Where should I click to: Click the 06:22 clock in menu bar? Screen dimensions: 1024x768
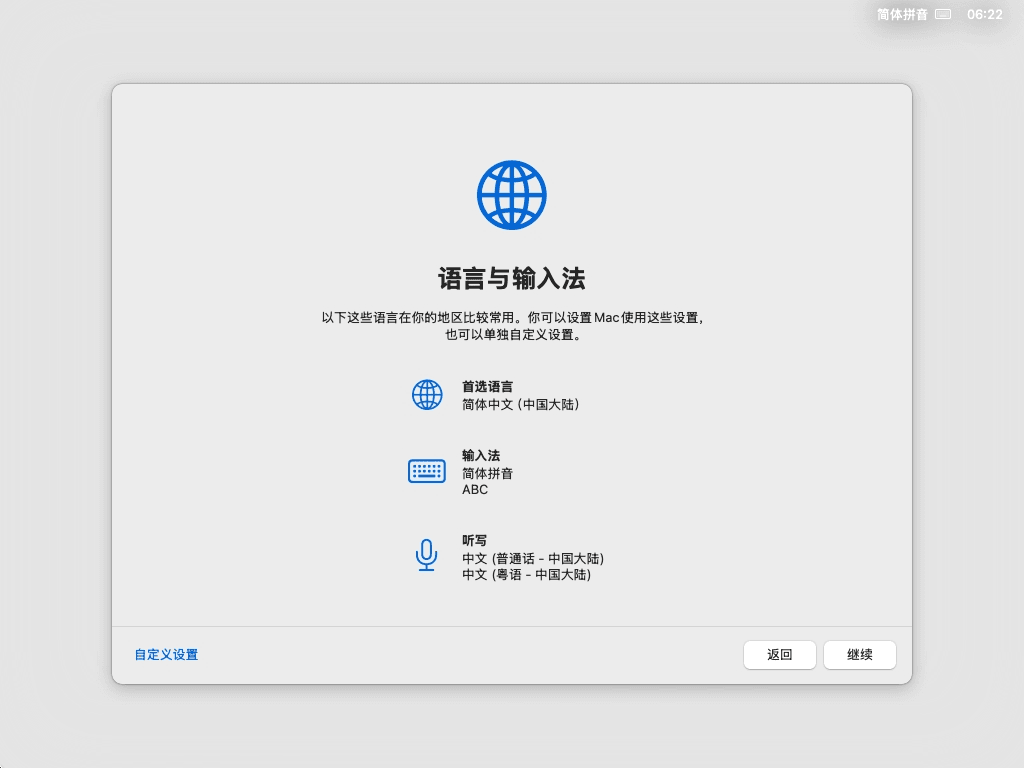point(984,14)
